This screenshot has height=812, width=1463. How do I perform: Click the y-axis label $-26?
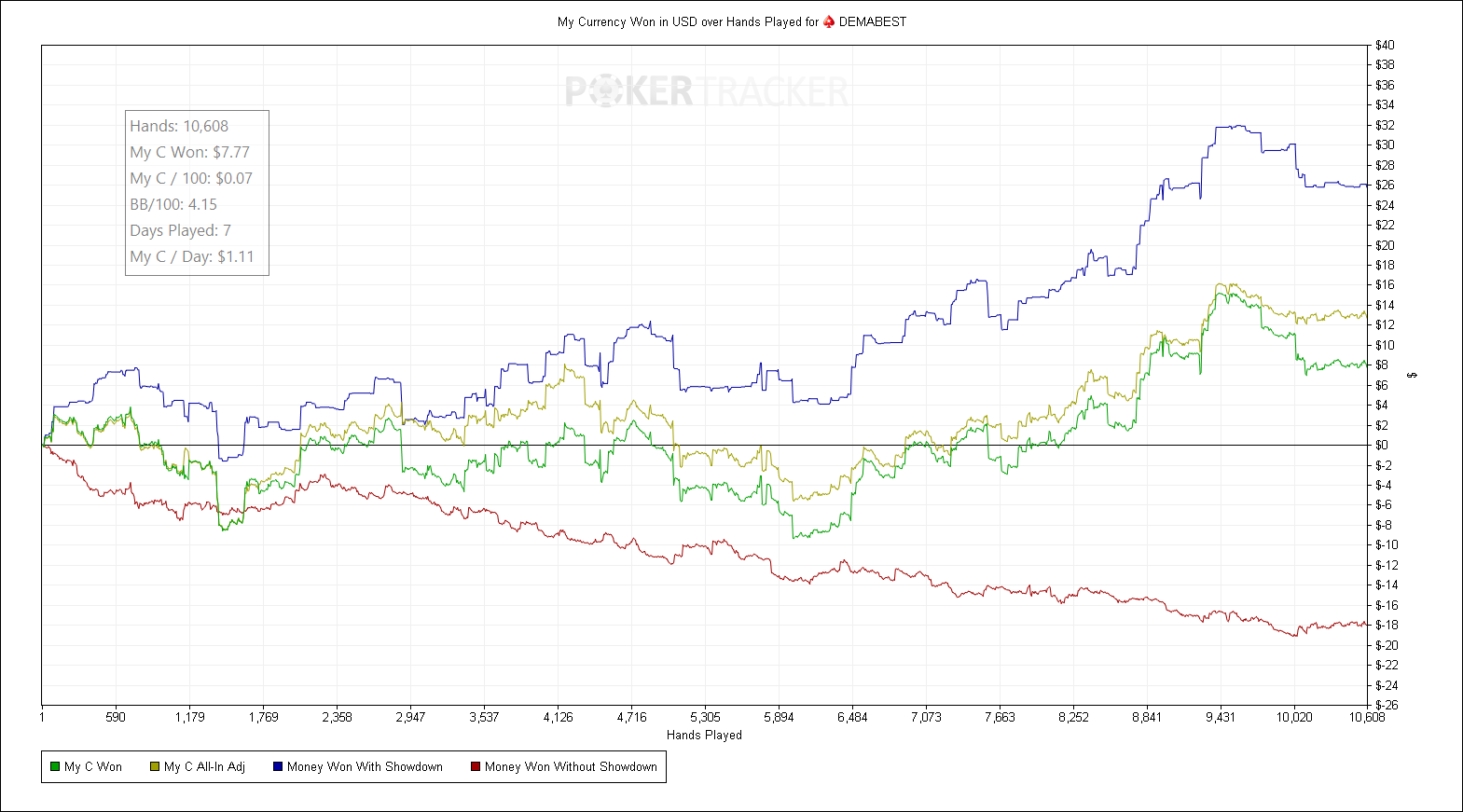pyautogui.click(x=1387, y=705)
